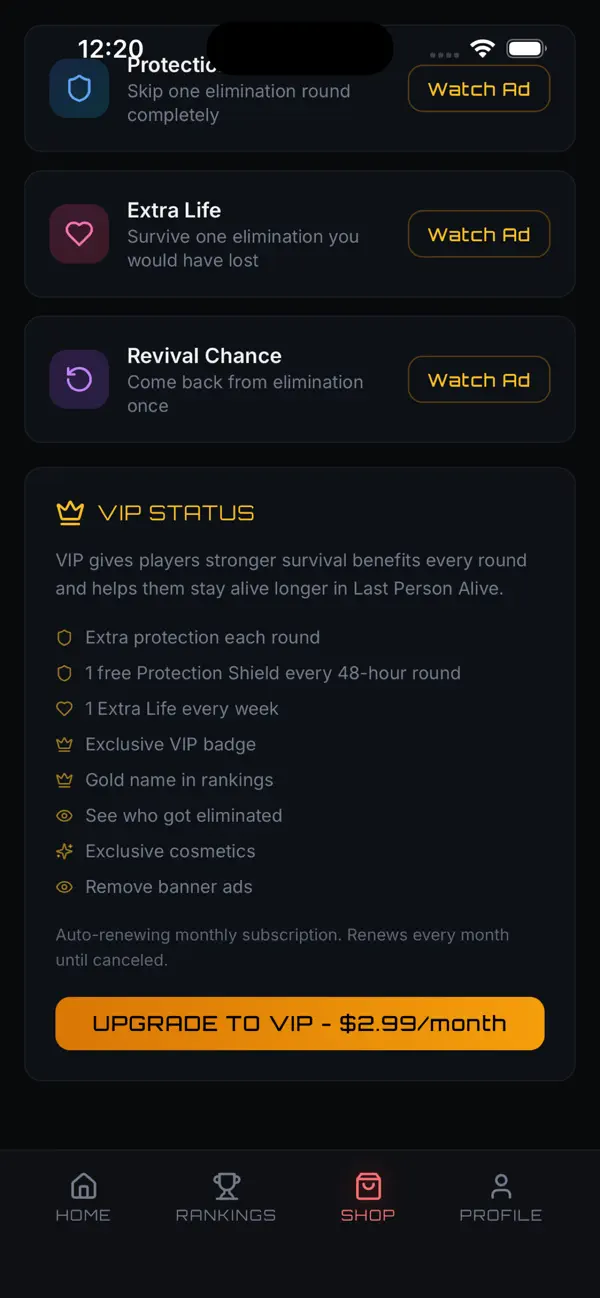
Task: Tap the Profile person icon
Action: point(501,1186)
